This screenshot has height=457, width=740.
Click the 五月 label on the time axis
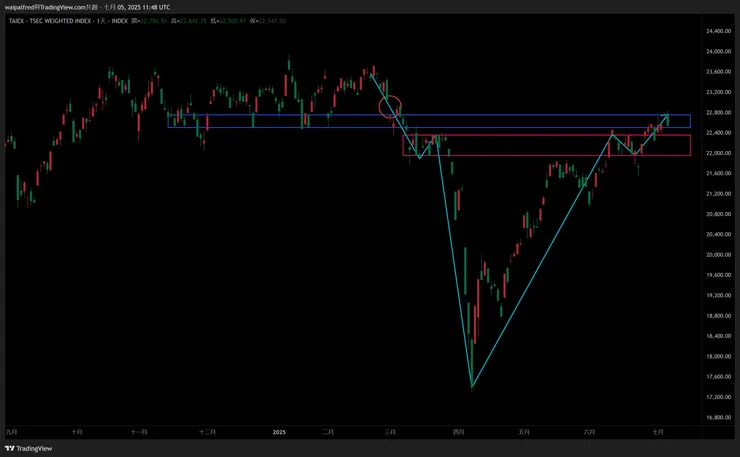pos(524,432)
